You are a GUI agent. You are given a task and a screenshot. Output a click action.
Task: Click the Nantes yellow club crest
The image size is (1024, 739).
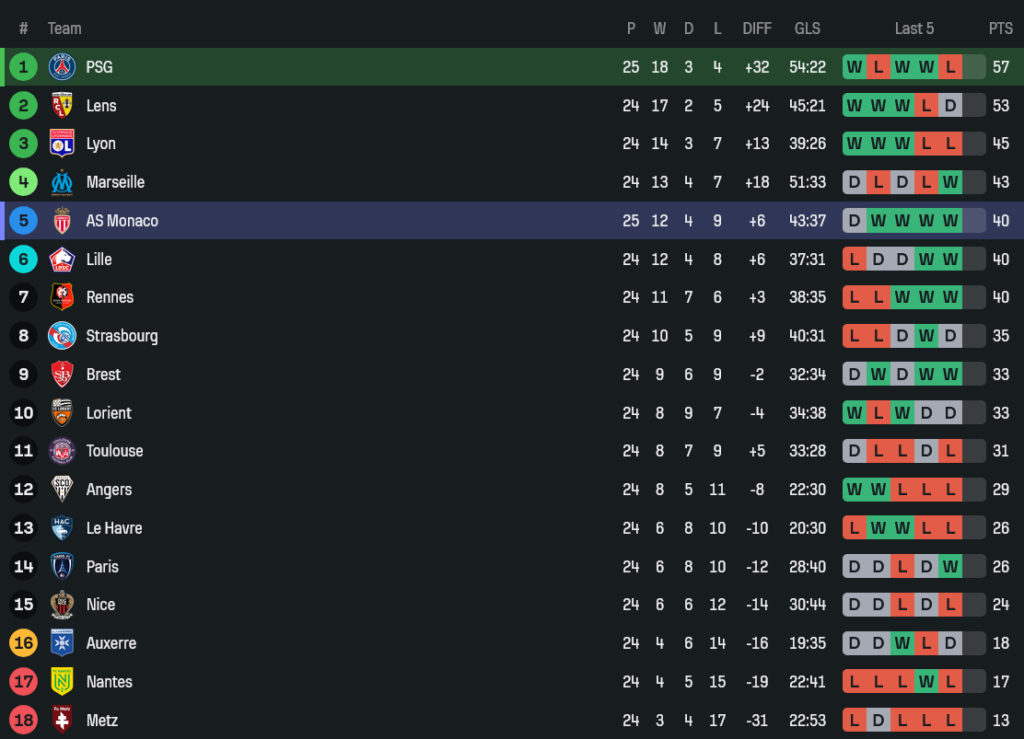point(62,682)
